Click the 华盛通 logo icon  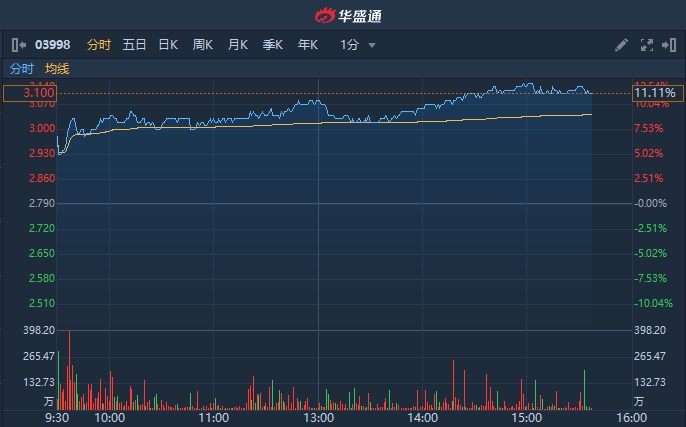[326, 15]
